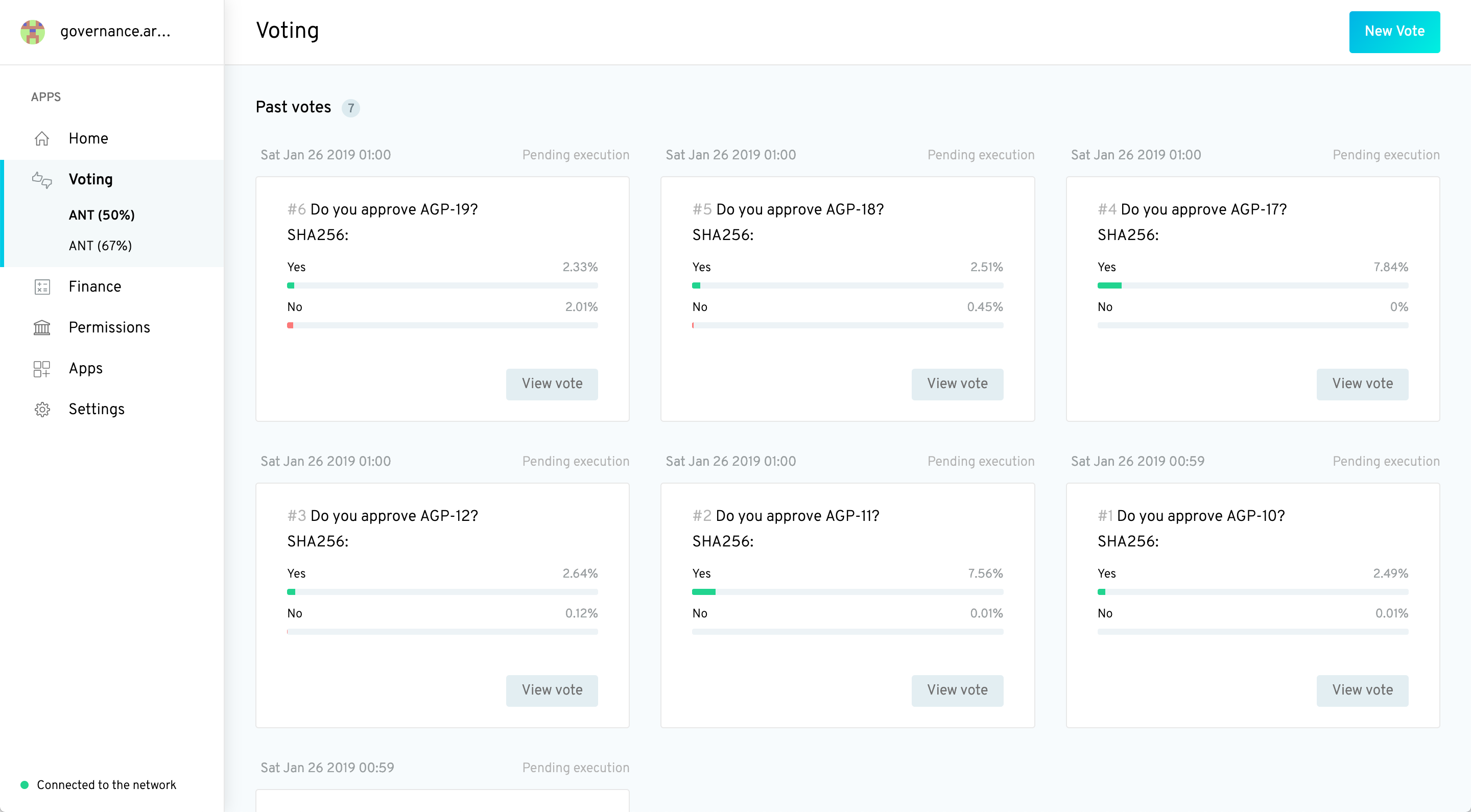Create a New Vote
Viewport: 1471px width, 812px height.
pyautogui.click(x=1394, y=32)
